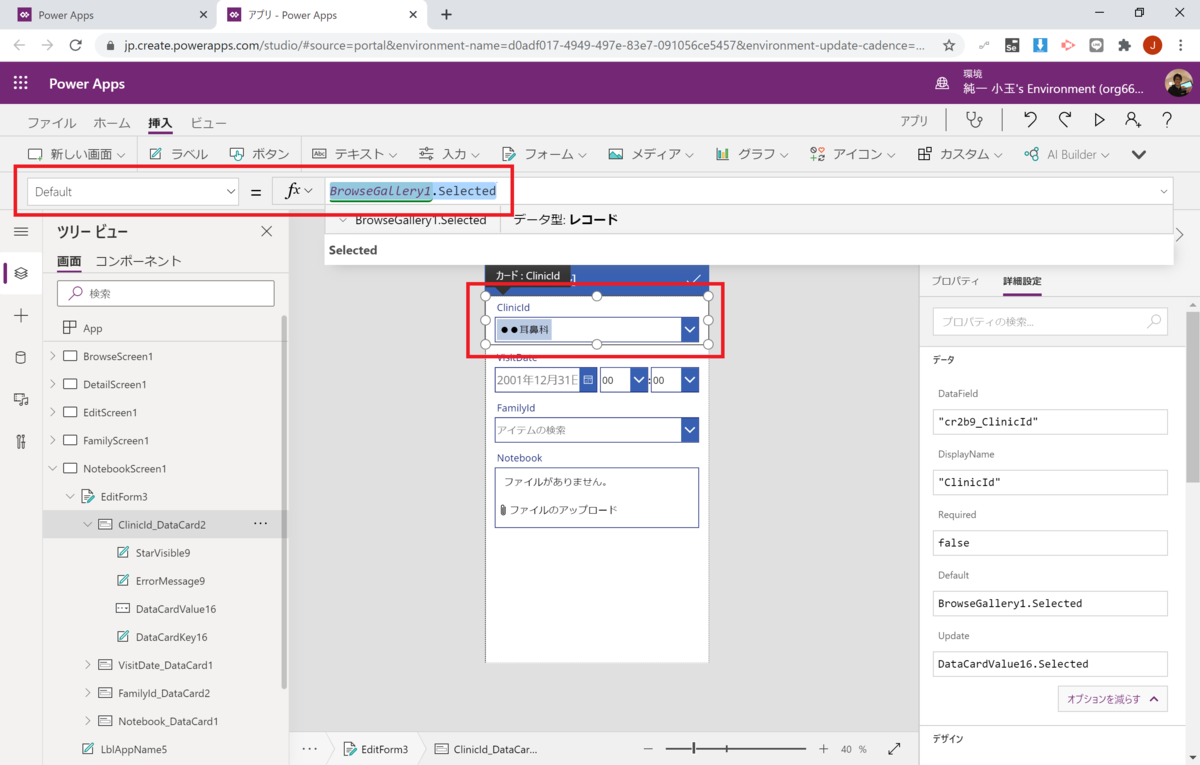The height and width of the screenshot is (765, 1200).
Task: Click the Redo arrow icon
Action: [1065, 120]
